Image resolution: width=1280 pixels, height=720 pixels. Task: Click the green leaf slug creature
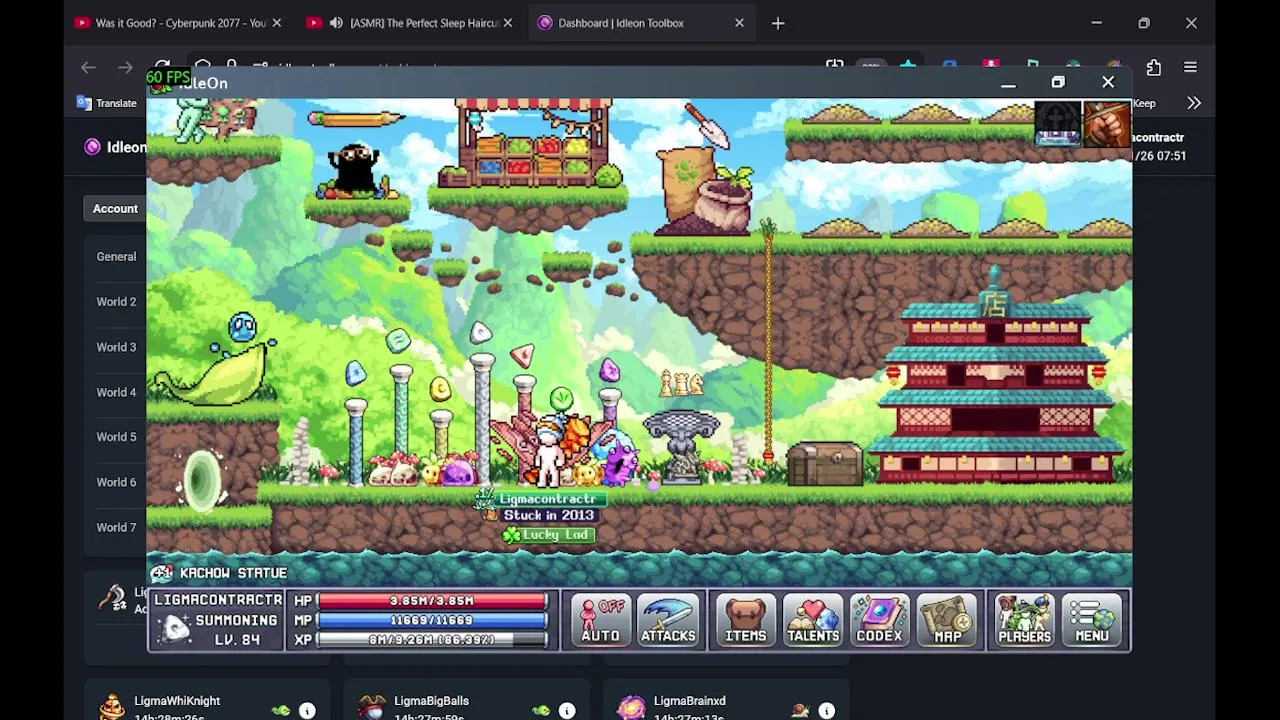(212, 376)
